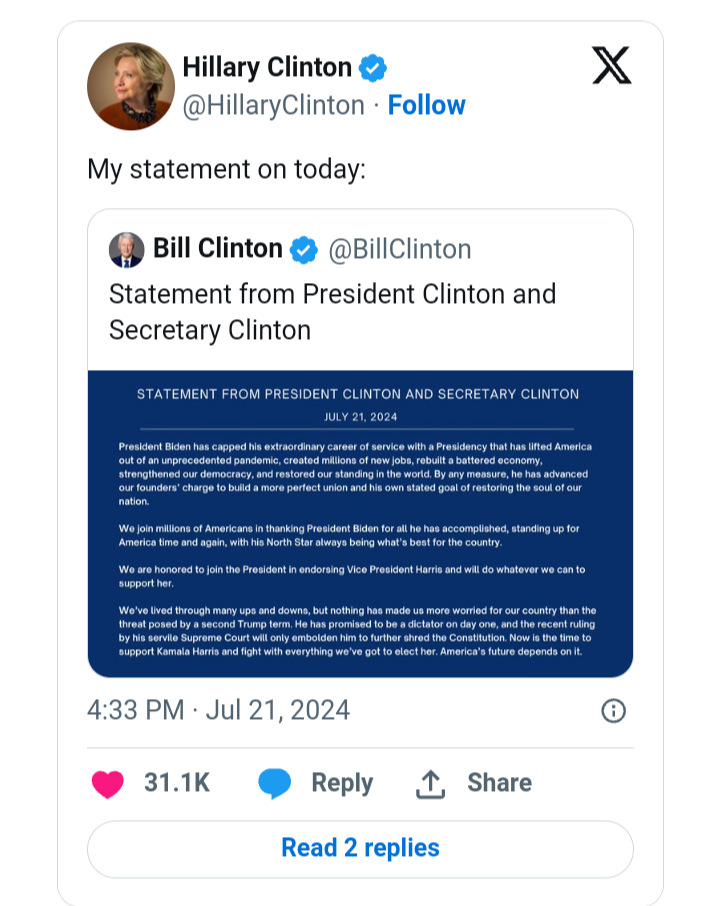Click the pink heart like icon
This screenshot has height=906, width=720.
(107, 784)
